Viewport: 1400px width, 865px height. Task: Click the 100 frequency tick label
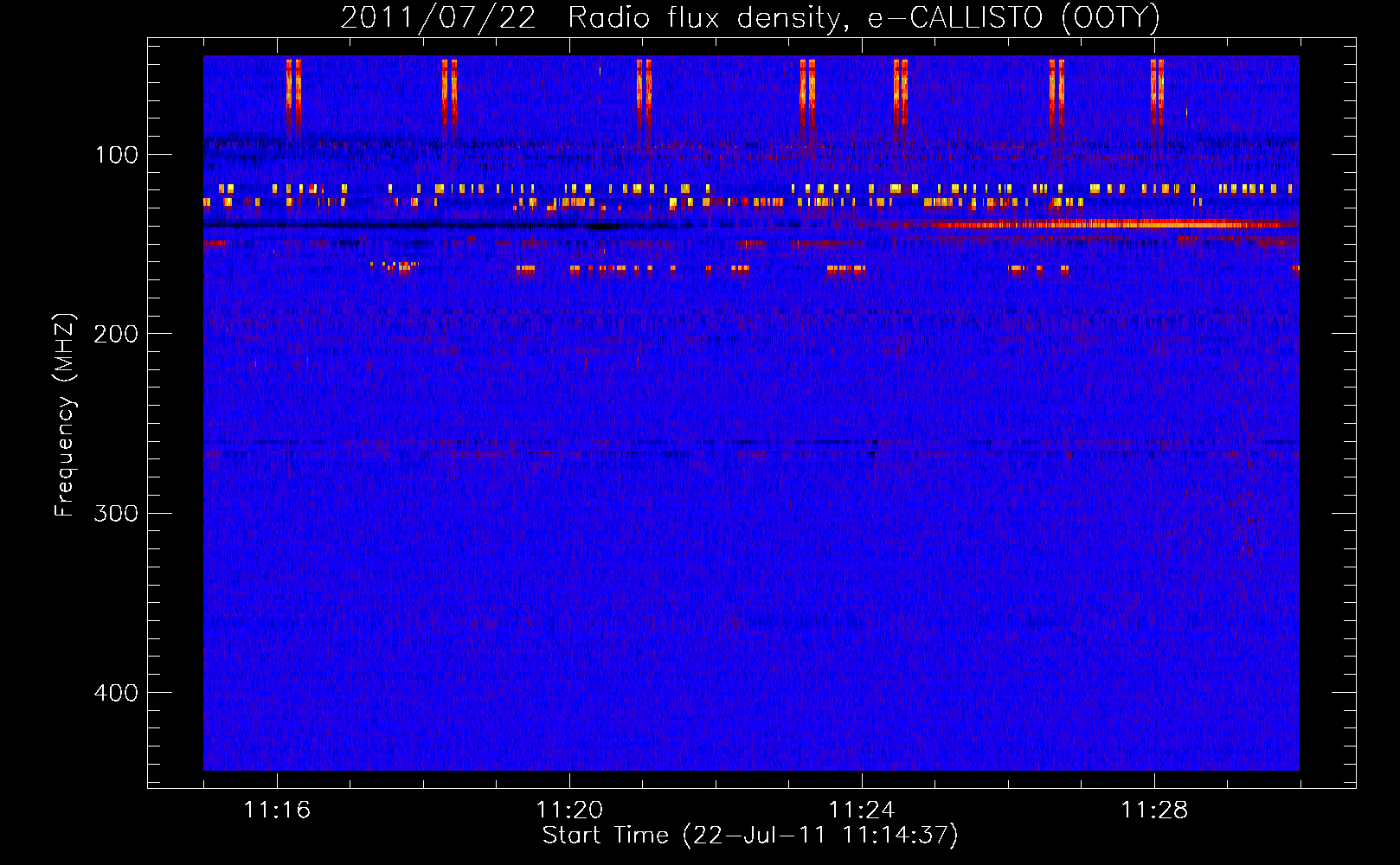pos(117,156)
